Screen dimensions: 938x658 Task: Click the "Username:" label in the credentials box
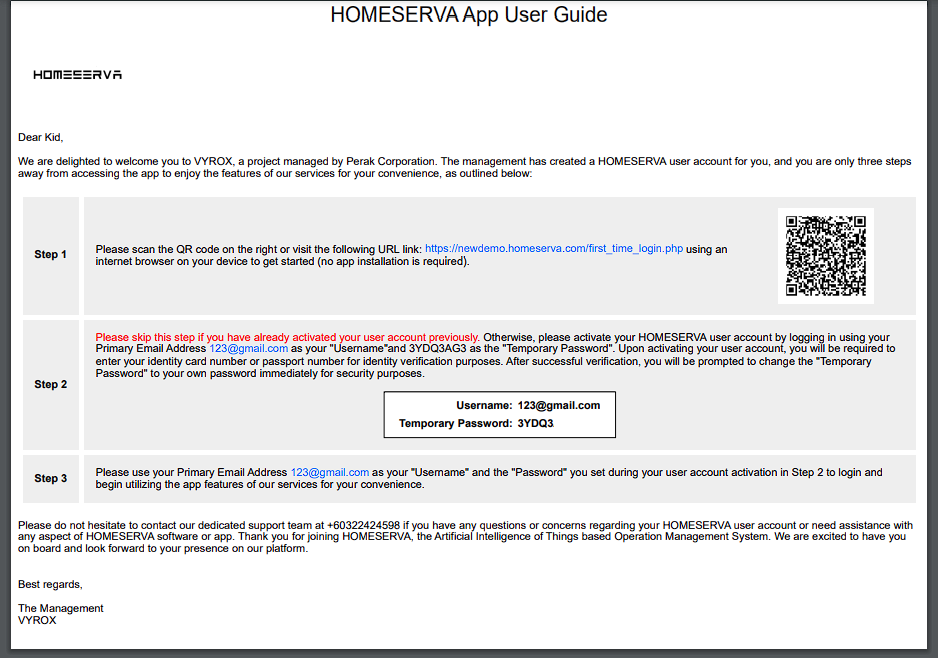point(484,406)
